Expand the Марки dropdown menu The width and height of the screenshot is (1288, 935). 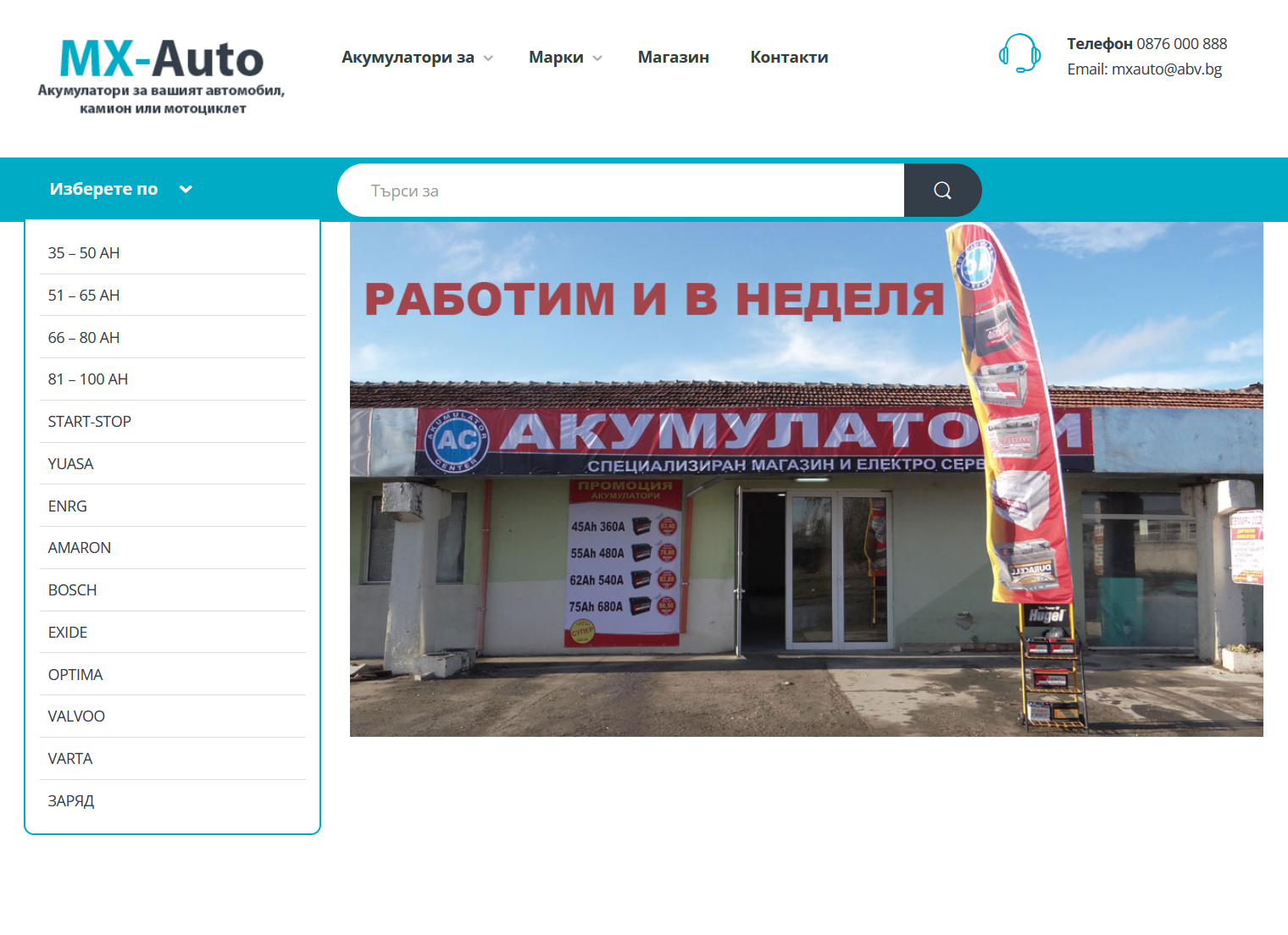click(565, 58)
